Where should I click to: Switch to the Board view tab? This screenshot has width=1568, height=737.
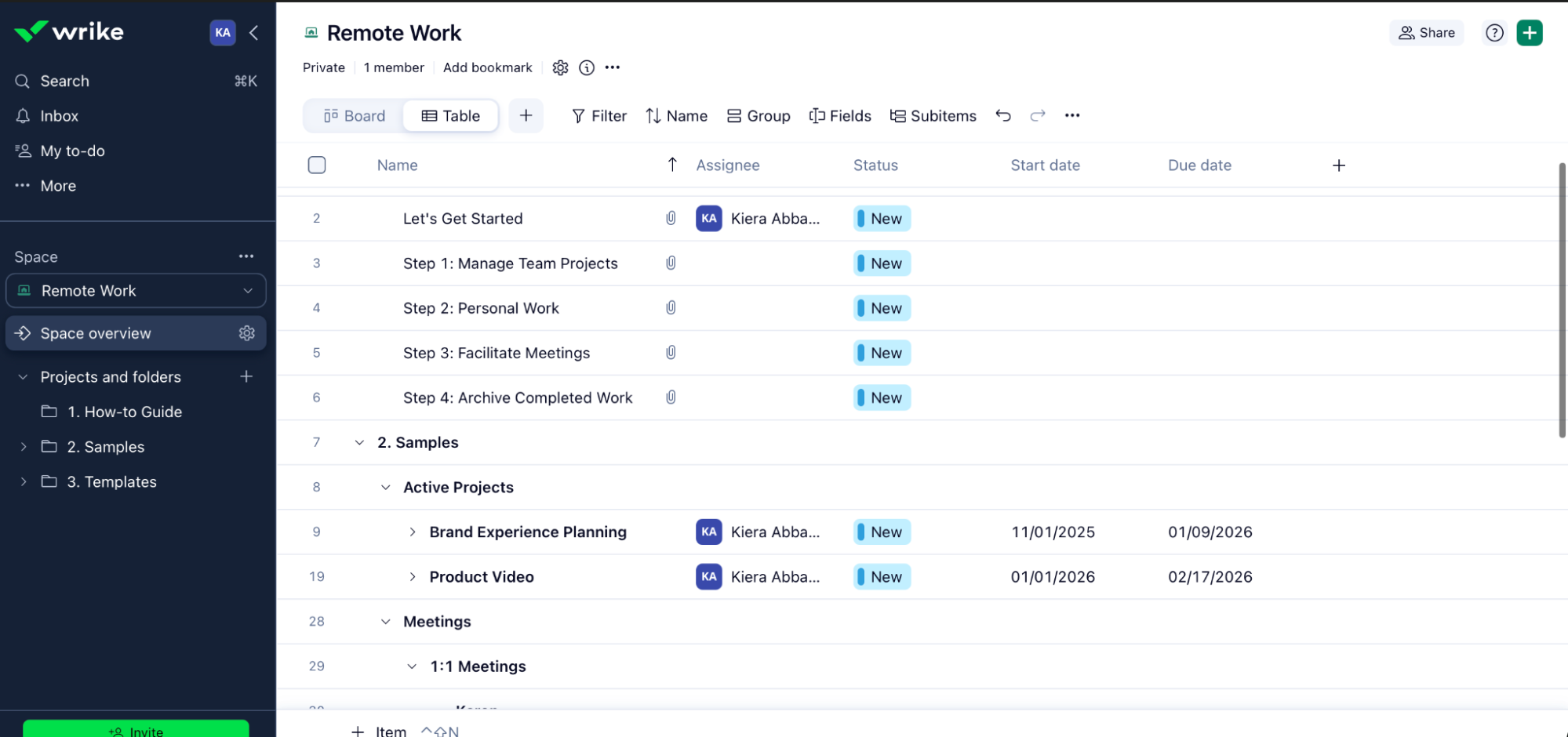[354, 115]
